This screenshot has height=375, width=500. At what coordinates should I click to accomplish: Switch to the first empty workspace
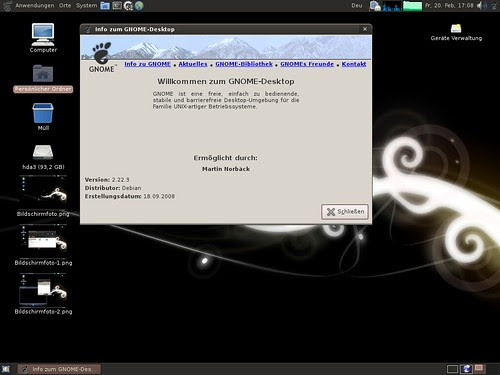click(x=452, y=369)
